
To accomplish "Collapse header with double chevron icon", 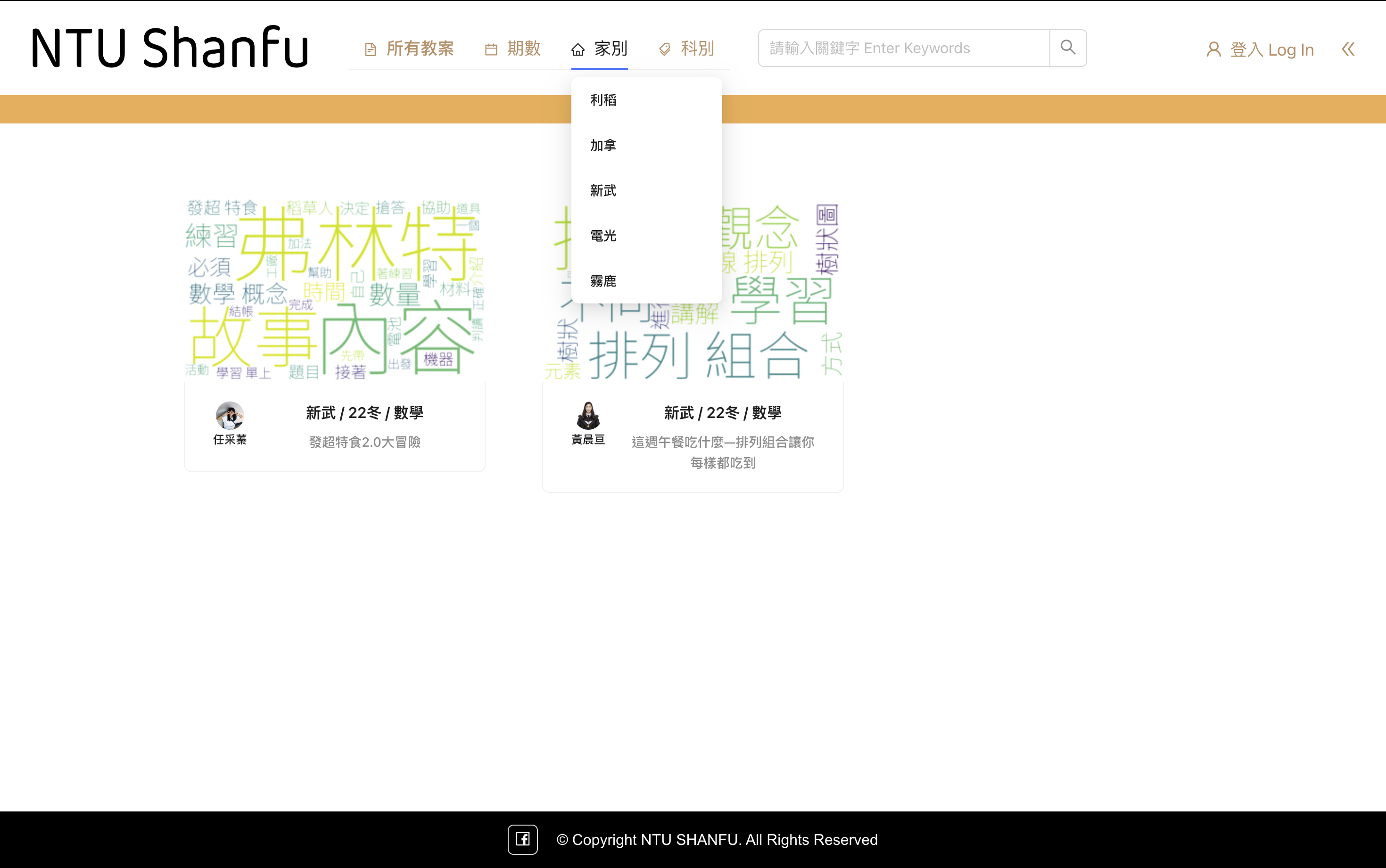I will [1347, 49].
